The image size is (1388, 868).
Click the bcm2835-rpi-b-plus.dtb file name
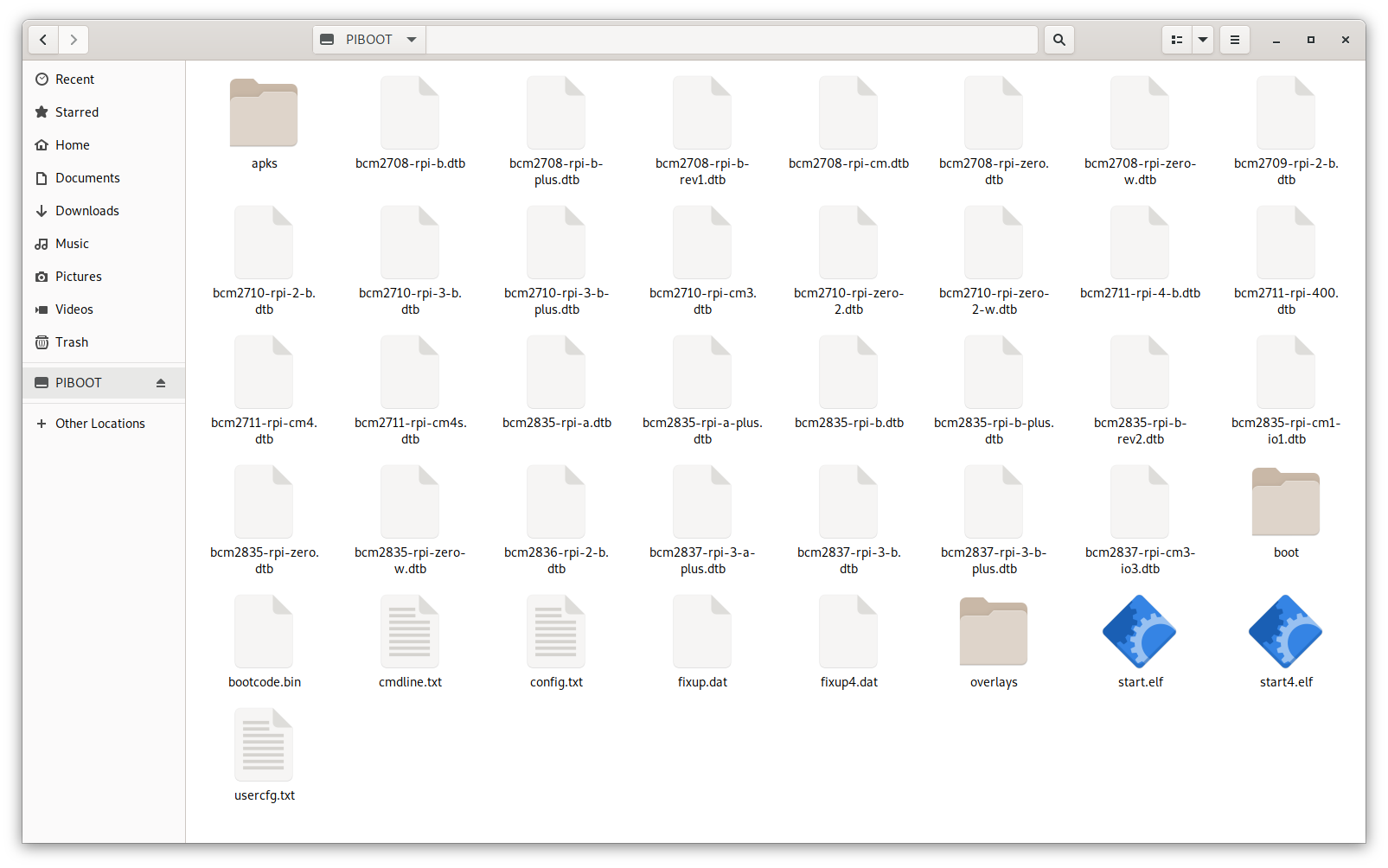[x=994, y=431]
